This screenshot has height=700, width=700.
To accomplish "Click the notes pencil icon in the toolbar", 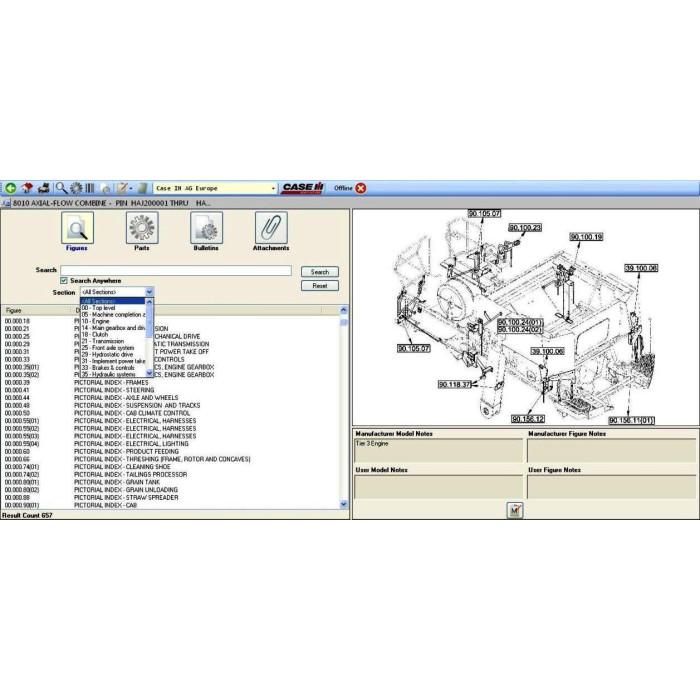I will pos(121,188).
